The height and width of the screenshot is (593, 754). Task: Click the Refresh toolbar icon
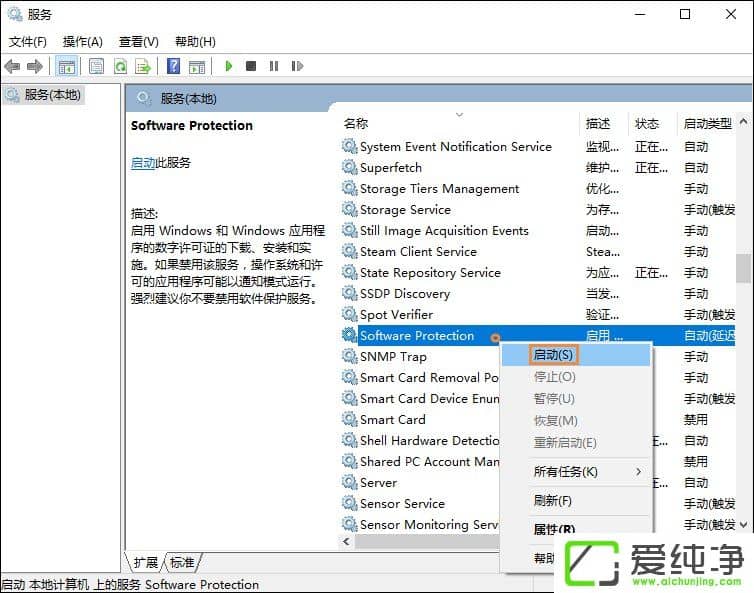[120, 66]
